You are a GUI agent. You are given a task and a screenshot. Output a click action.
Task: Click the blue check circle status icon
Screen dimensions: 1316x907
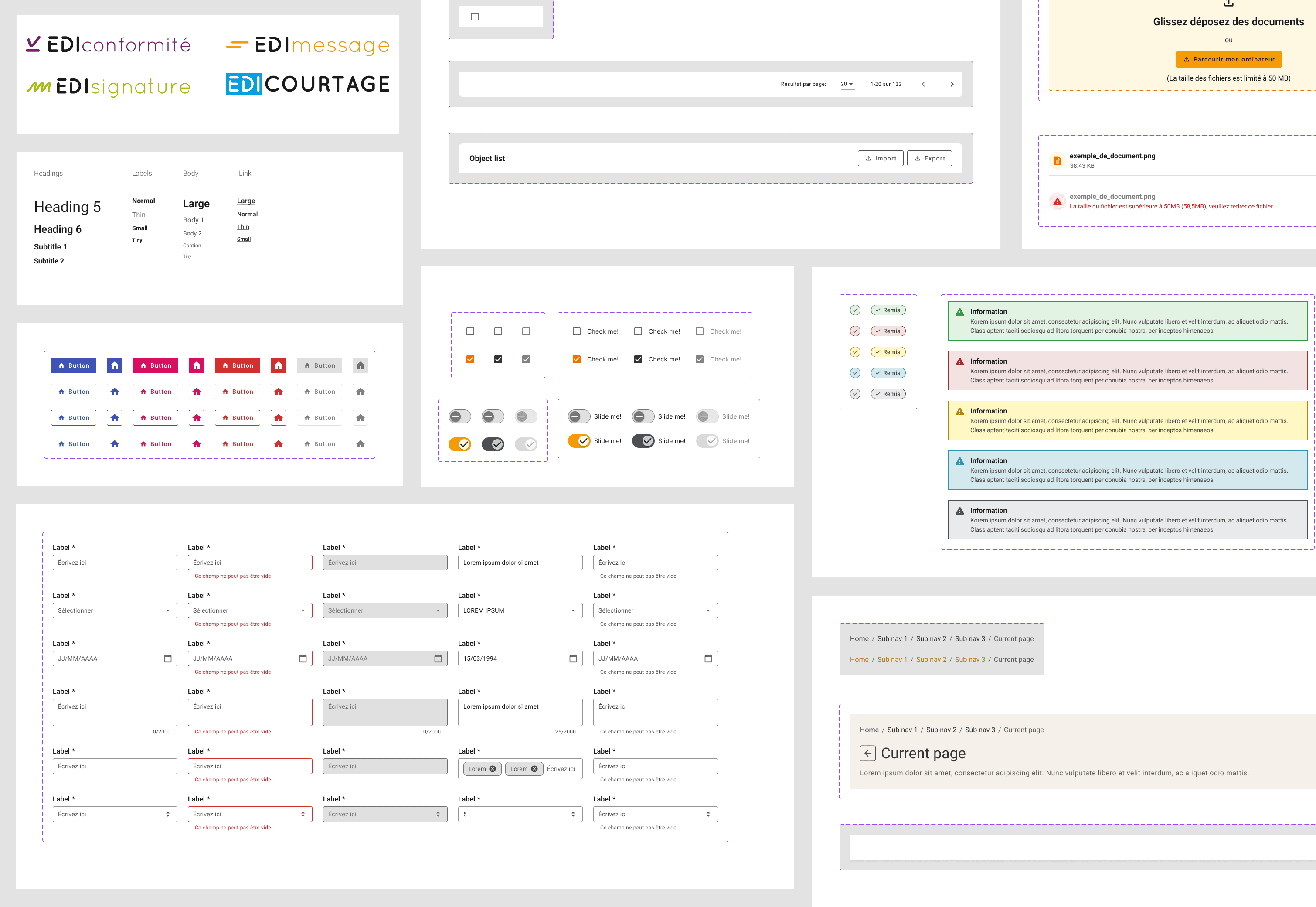tap(855, 373)
